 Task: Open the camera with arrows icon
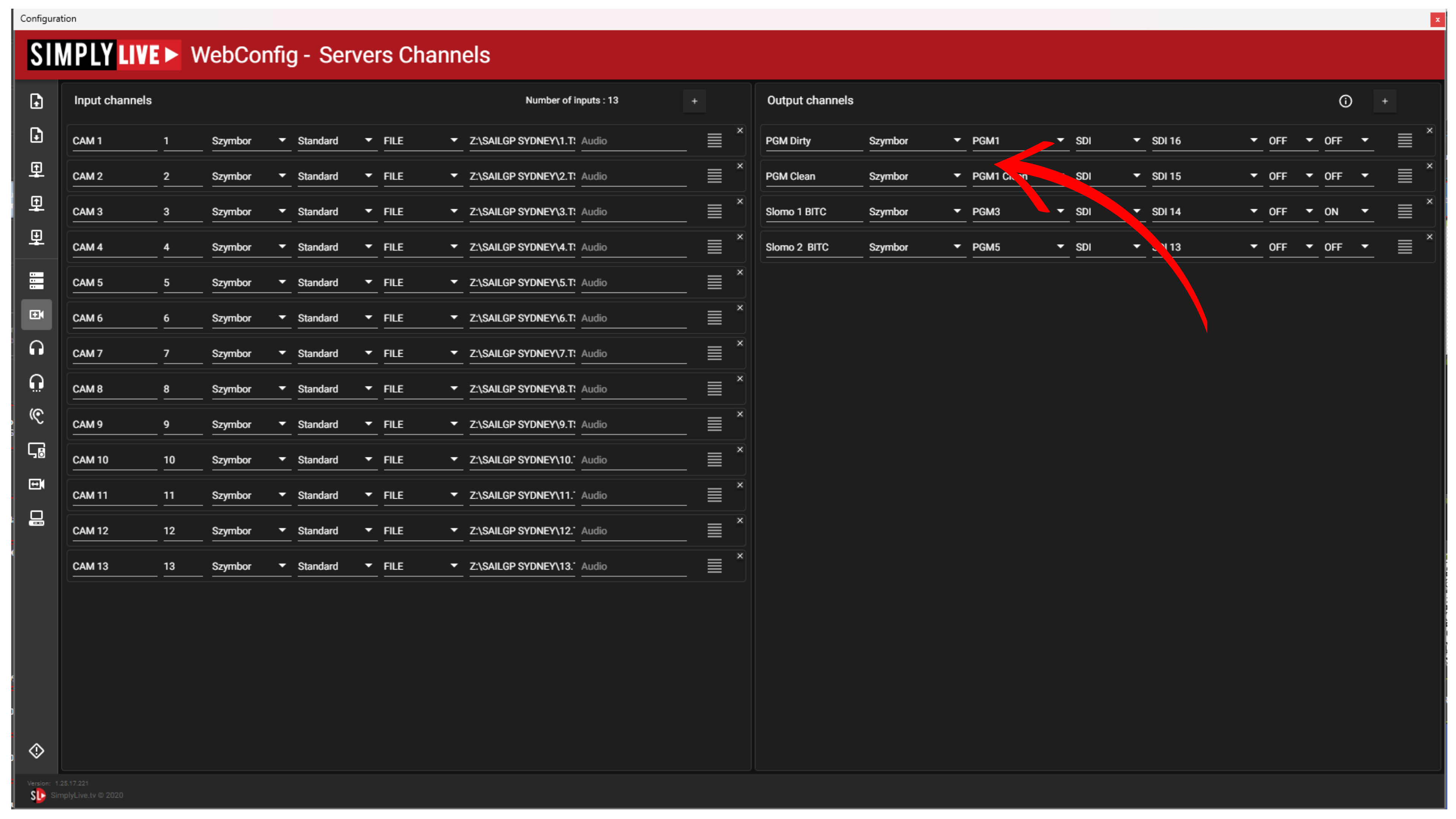click(36, 485)
